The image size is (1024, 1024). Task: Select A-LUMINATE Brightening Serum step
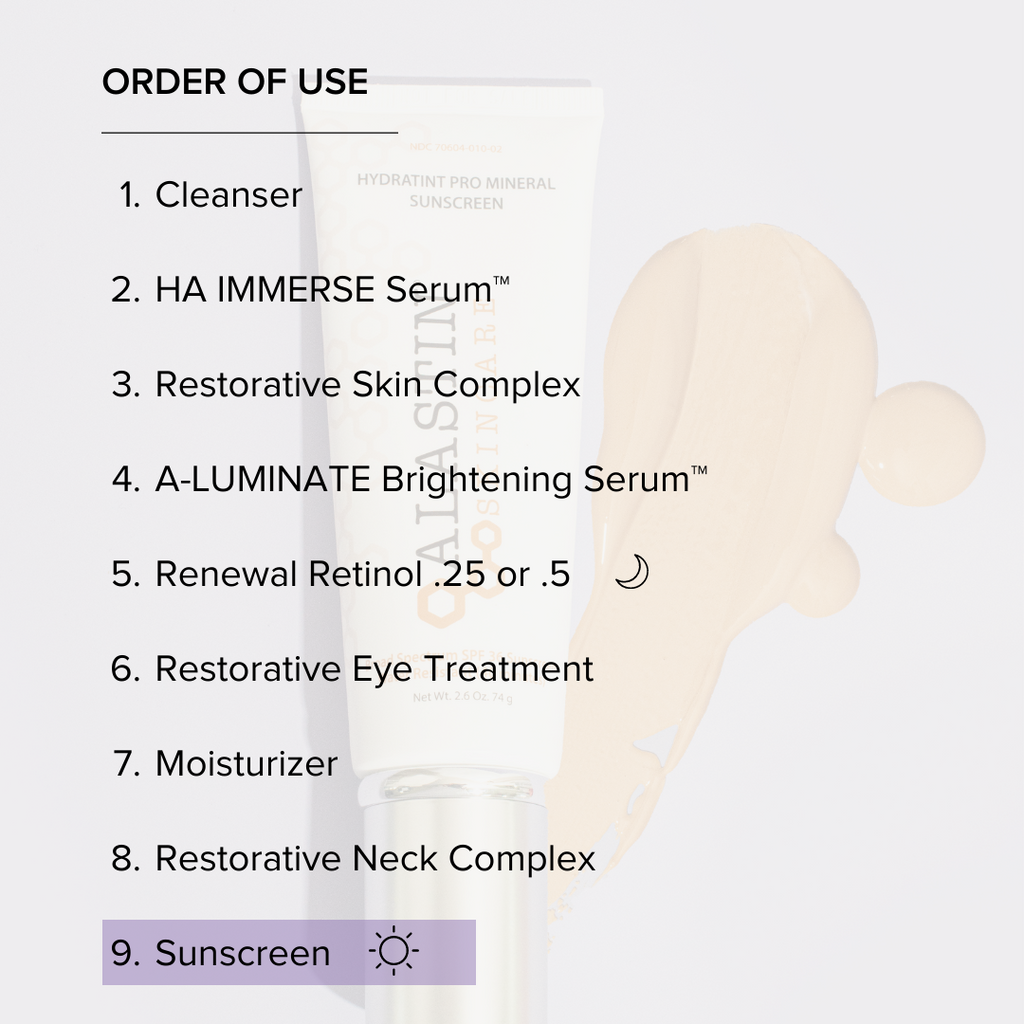pos(420,479)
